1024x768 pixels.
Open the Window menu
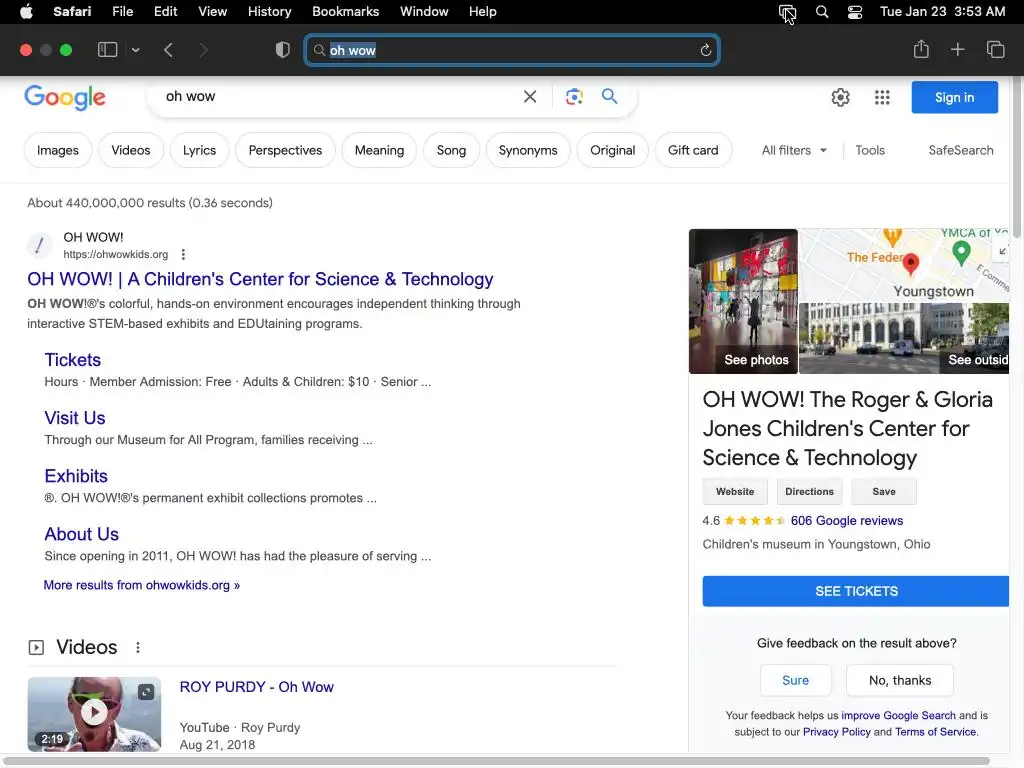coord(424,12)
